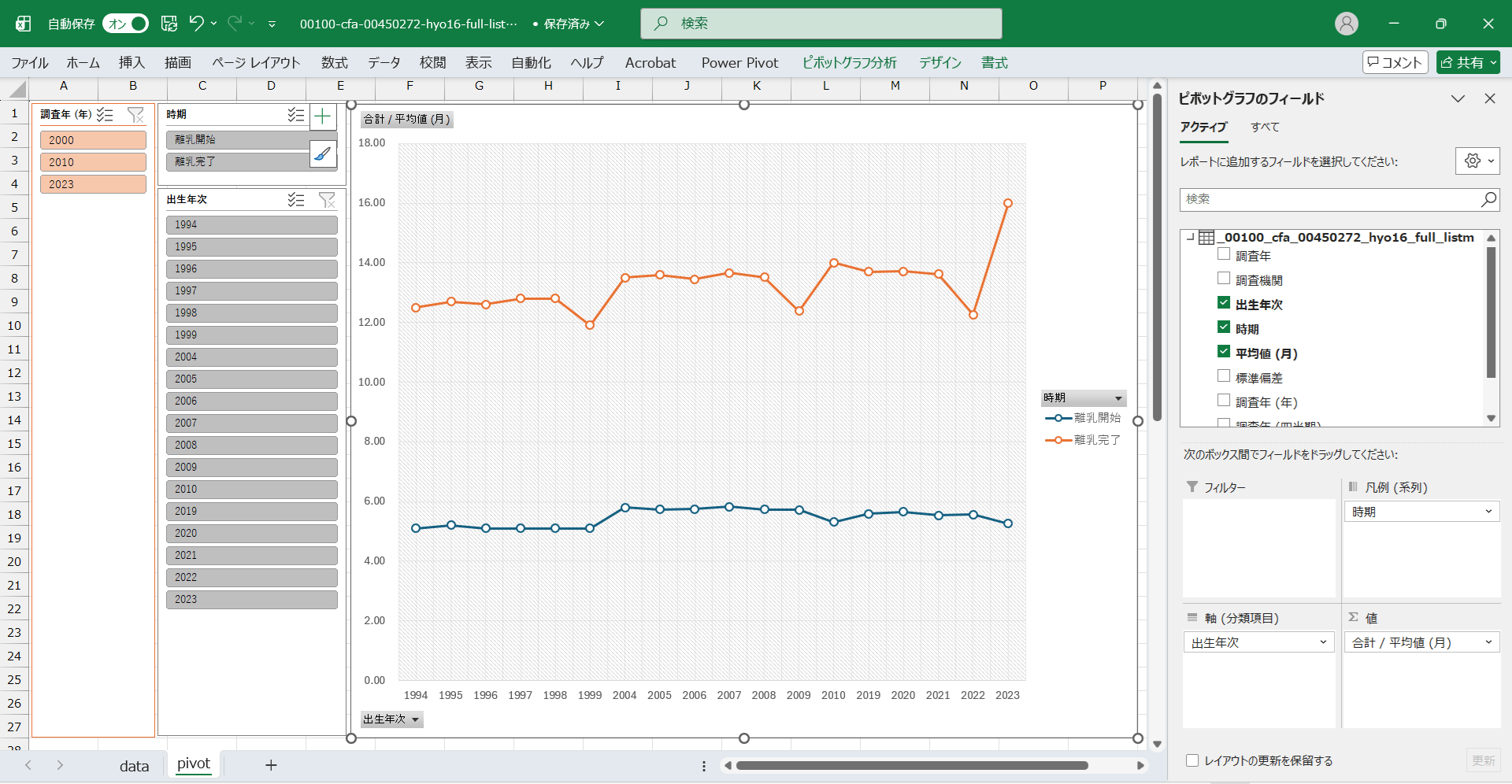Toggle multi-select on 時期 slicer
The height and width of the screenshot is (784, 1512).
click(x=296, y=115)
